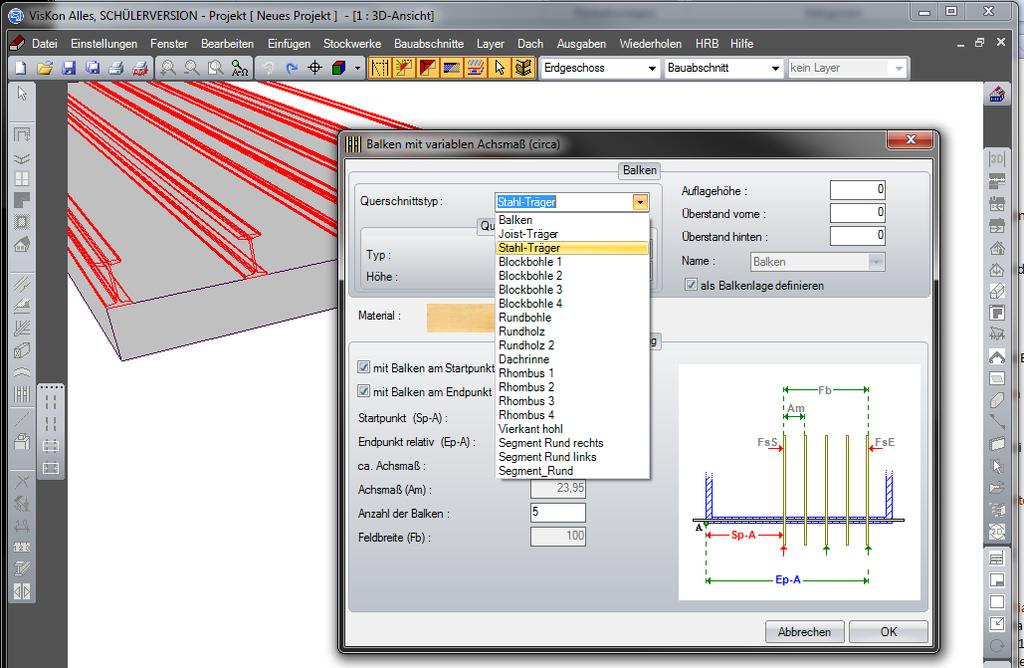Toggle 'mit Balken am Endpunkt' checkbox
Screen dimensions: 1024x668
[x=364, y=391]
